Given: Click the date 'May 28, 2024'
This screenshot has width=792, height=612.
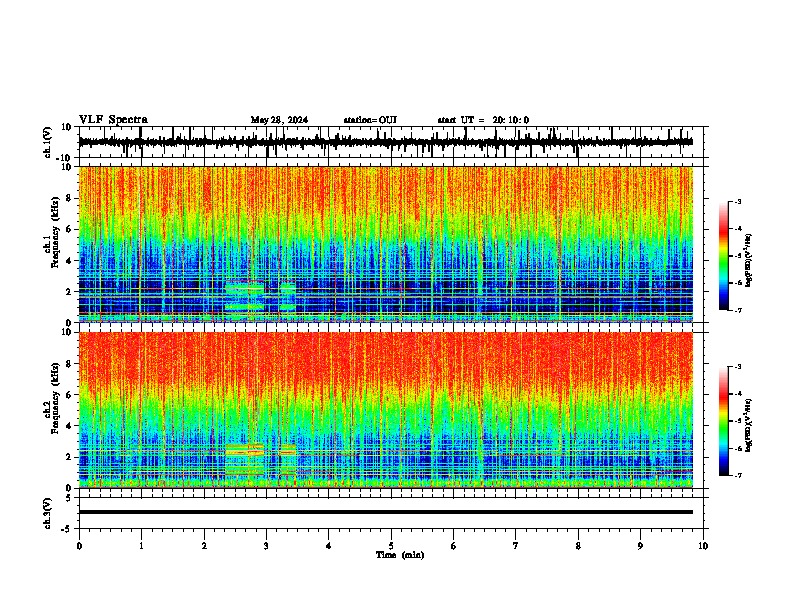Looking at the screenshot, I should (279, 120).
